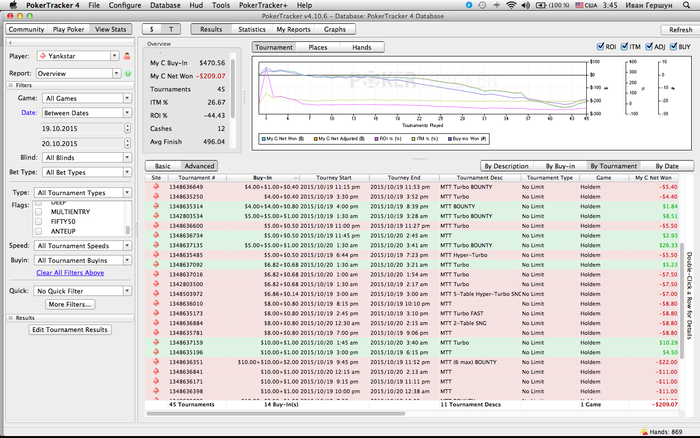Screen dimensions: 700x438
Task: Click the Time Machine clock icon
Action: (482, 5)
